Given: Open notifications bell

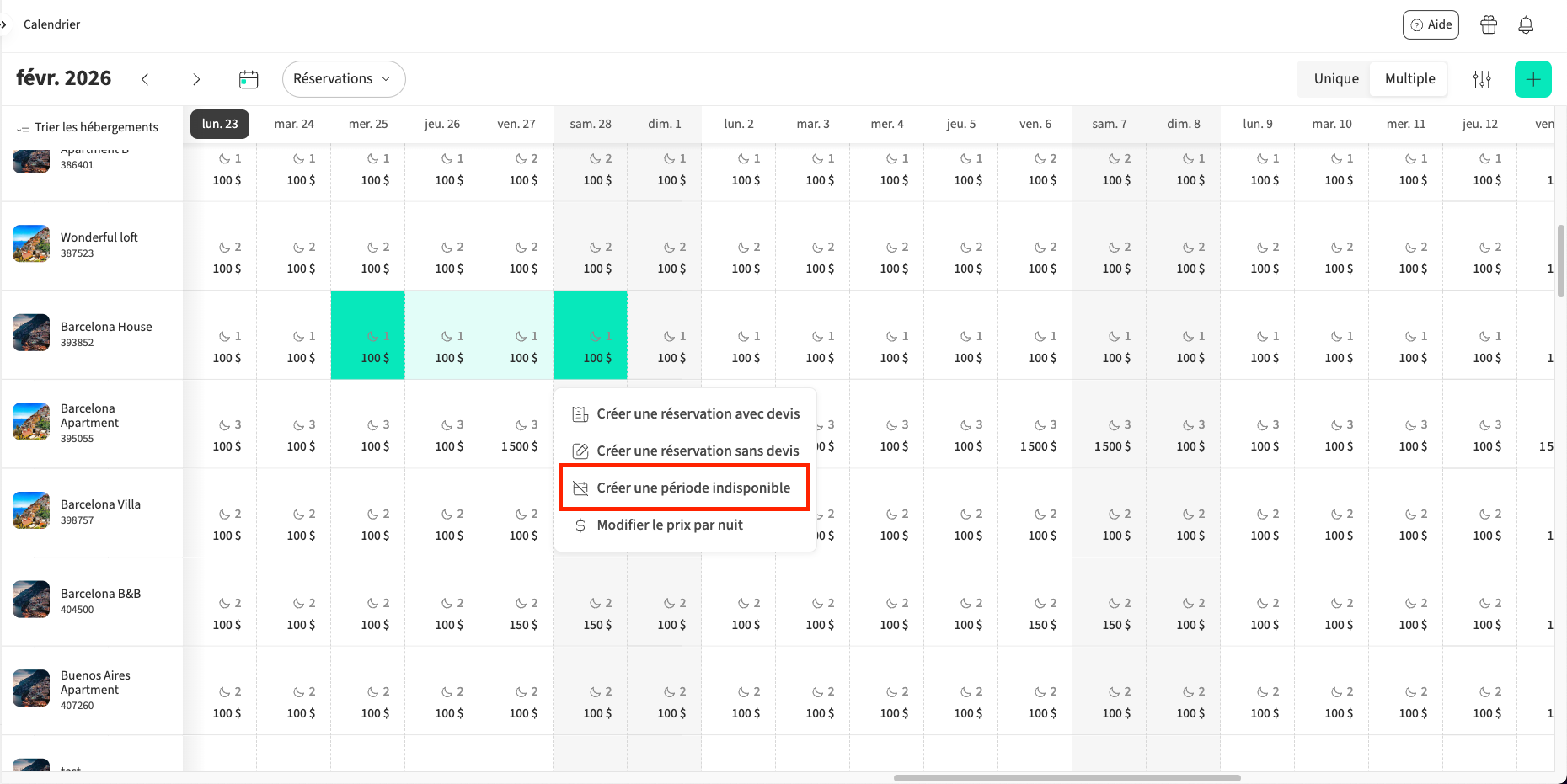Looking at the screenshot, I should [1526, 25].
